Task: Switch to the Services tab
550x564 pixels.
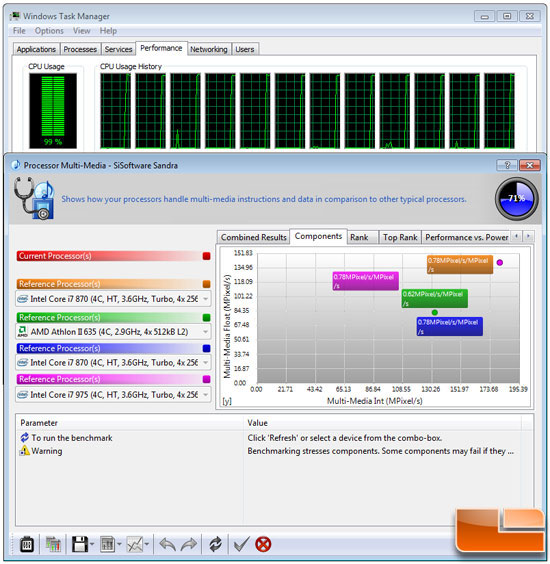Action: pos(118,49)
